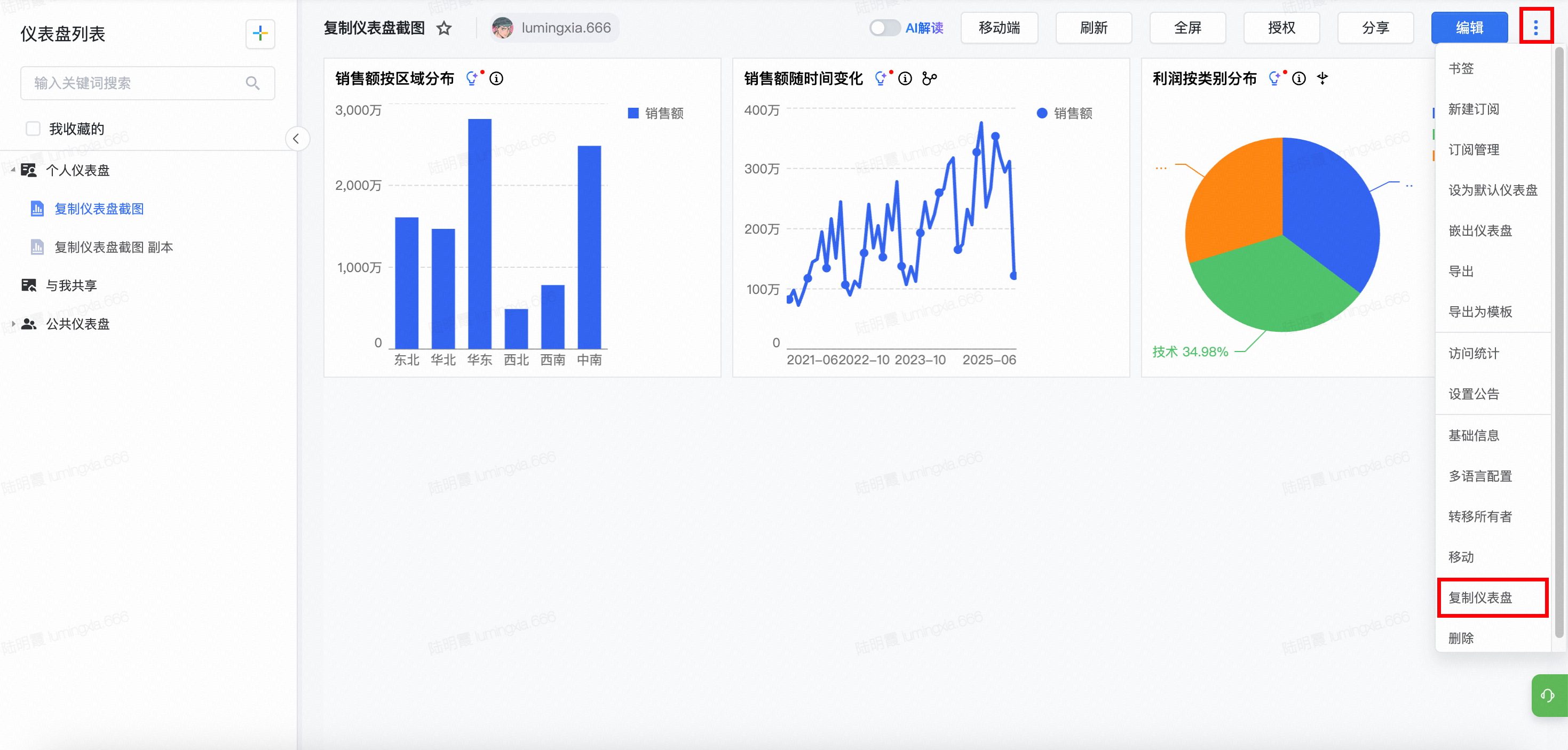This screenshot has width=1568, height=750.
Task: Open the green customer support headset button
Action: tap(1547, 695)
